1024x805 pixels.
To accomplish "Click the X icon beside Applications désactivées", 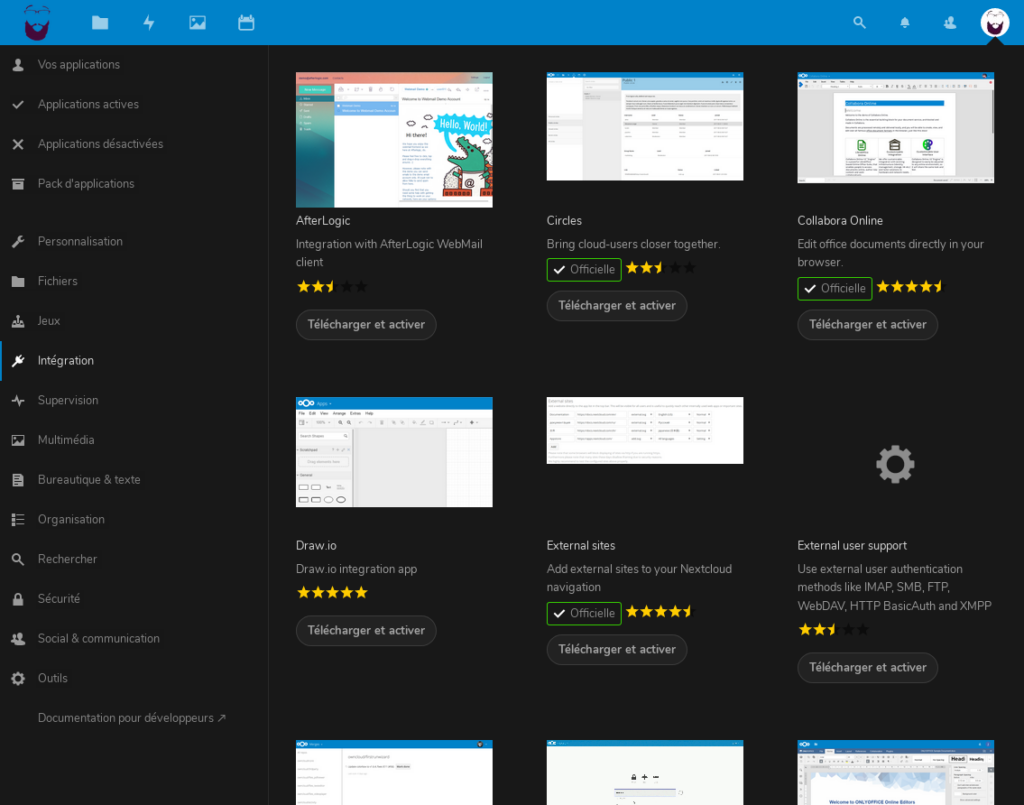I will [18, 144].
